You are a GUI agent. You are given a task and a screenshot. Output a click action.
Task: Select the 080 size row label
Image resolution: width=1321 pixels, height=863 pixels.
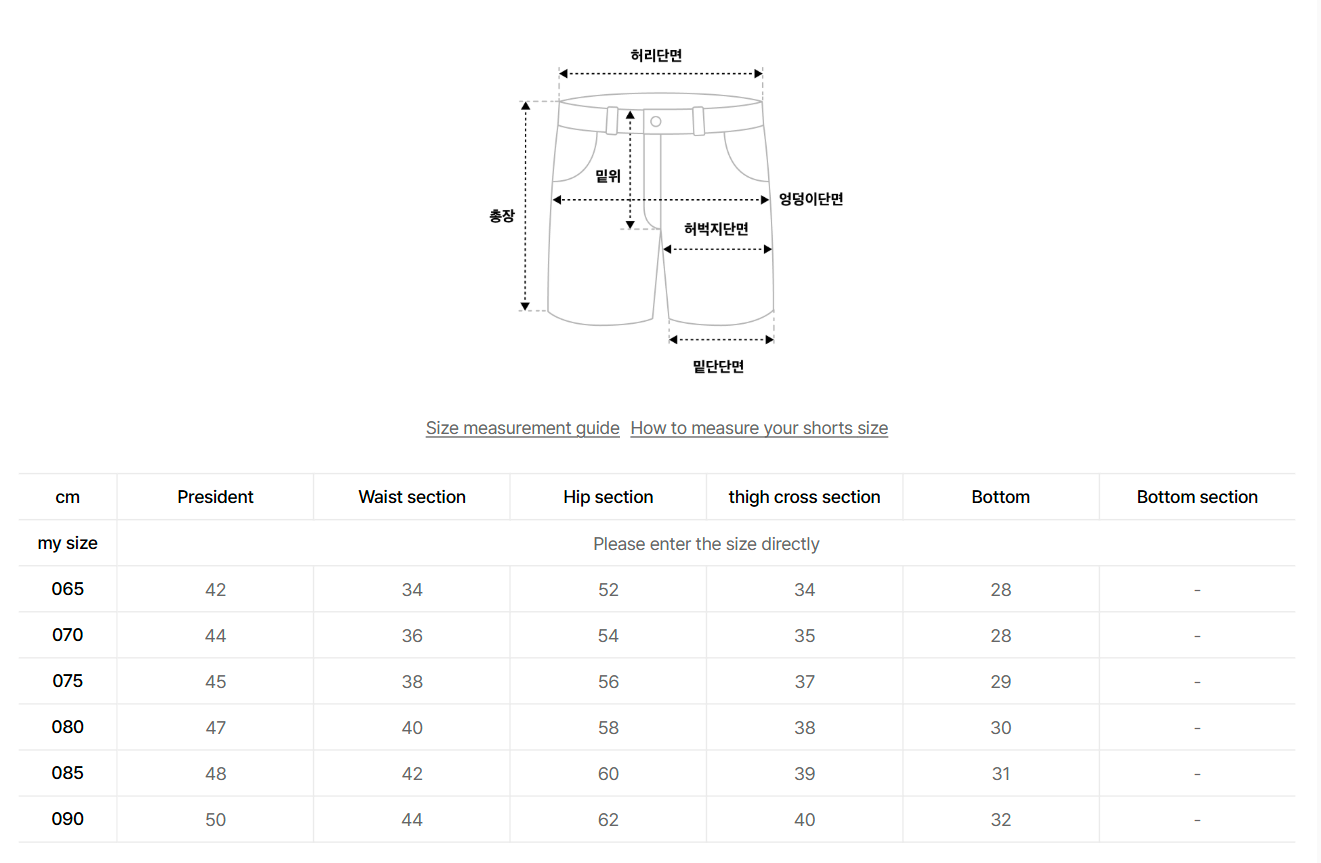pos(68,727)
